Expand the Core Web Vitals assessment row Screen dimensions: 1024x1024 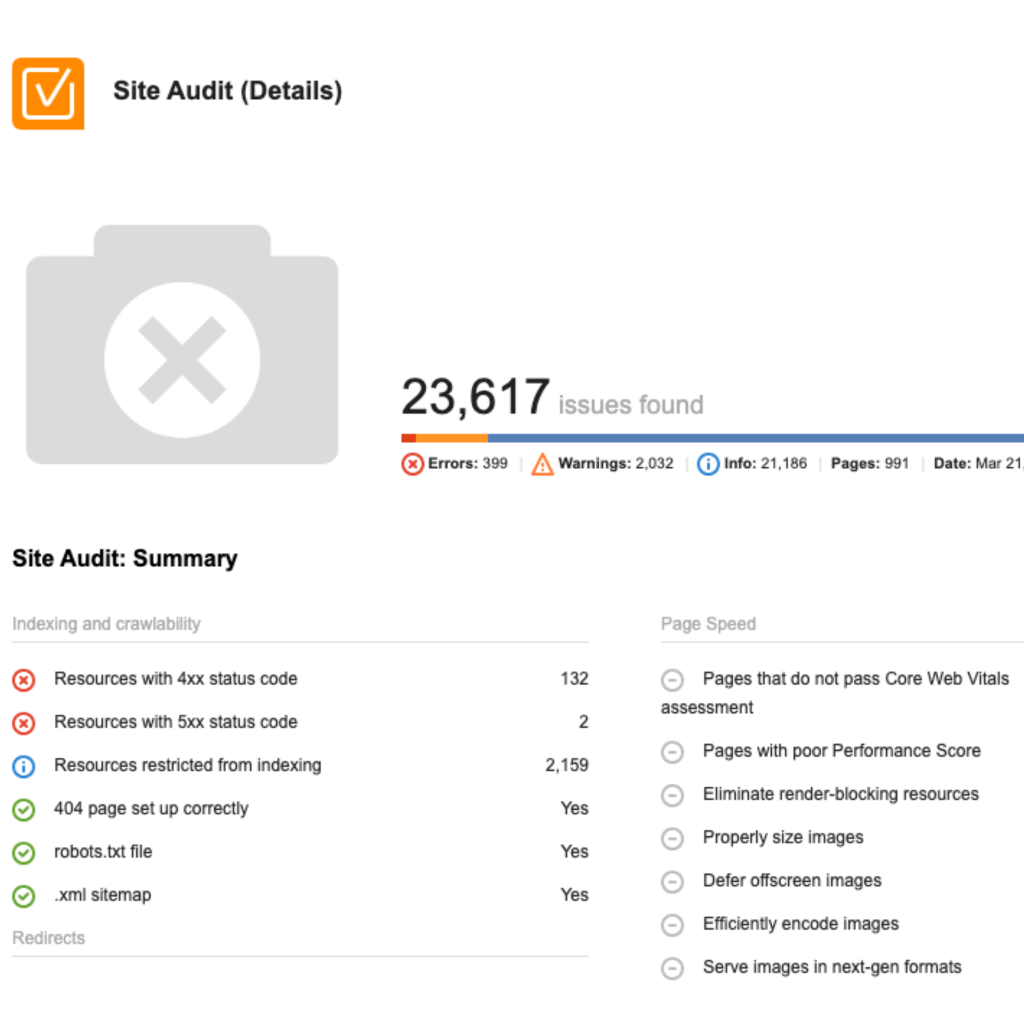click(673, 680)
